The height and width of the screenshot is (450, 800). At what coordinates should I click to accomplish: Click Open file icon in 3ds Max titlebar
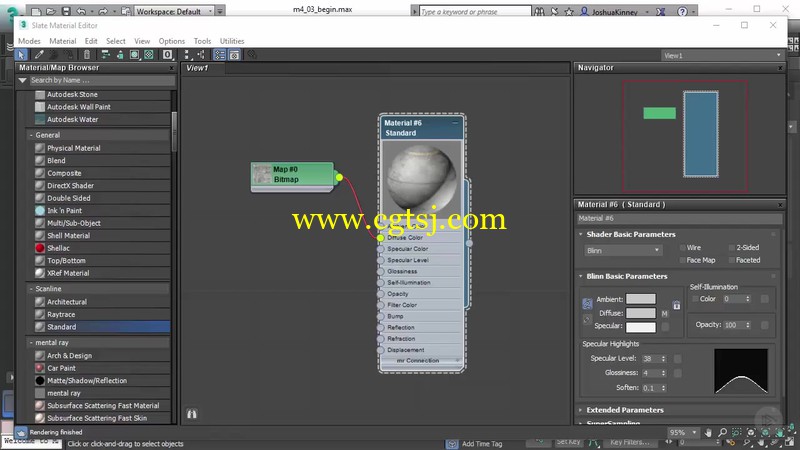(51, 11)
